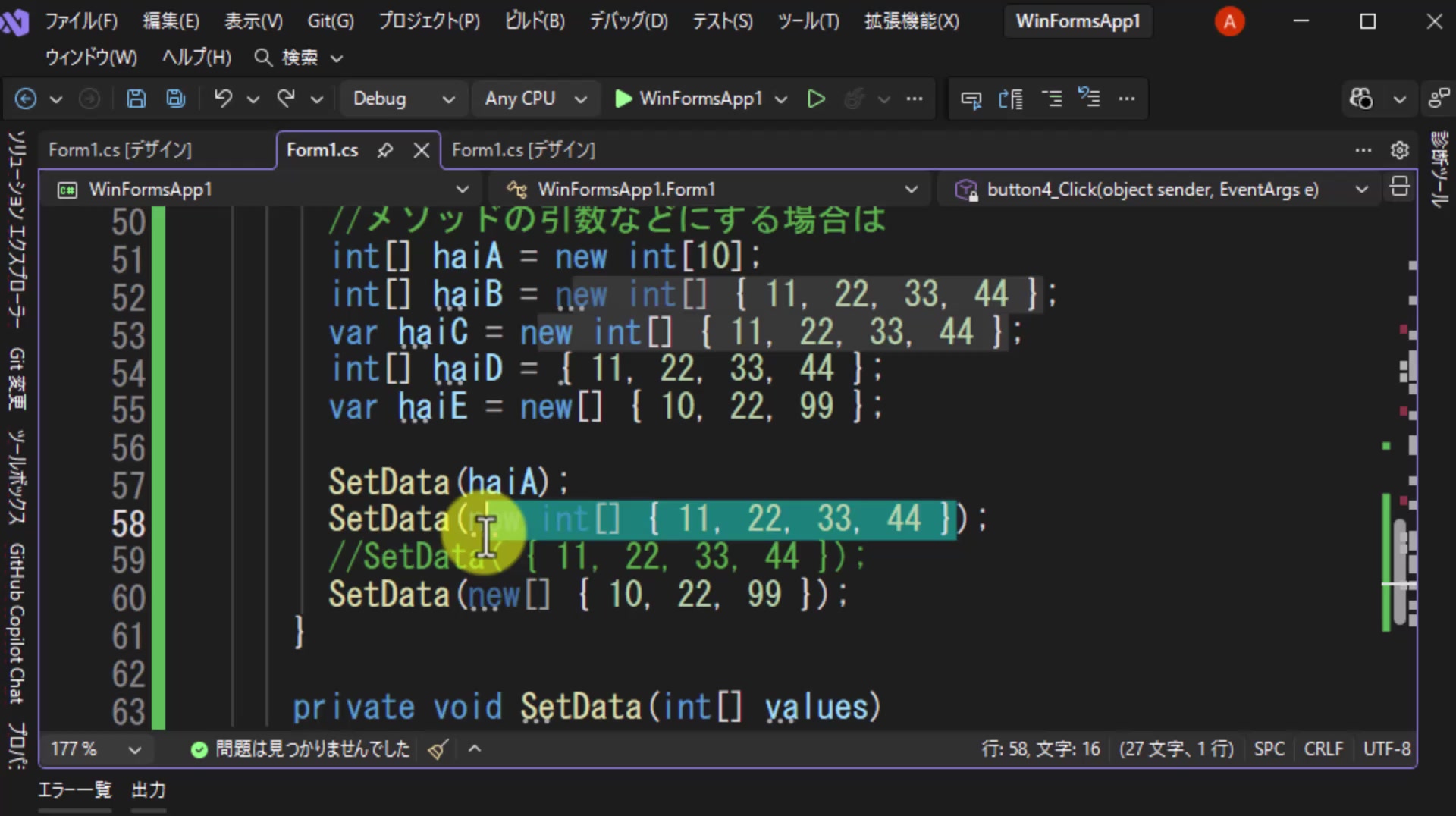Open the 出力 panel tab
The image size is (1456, 816).
point(149,790)
